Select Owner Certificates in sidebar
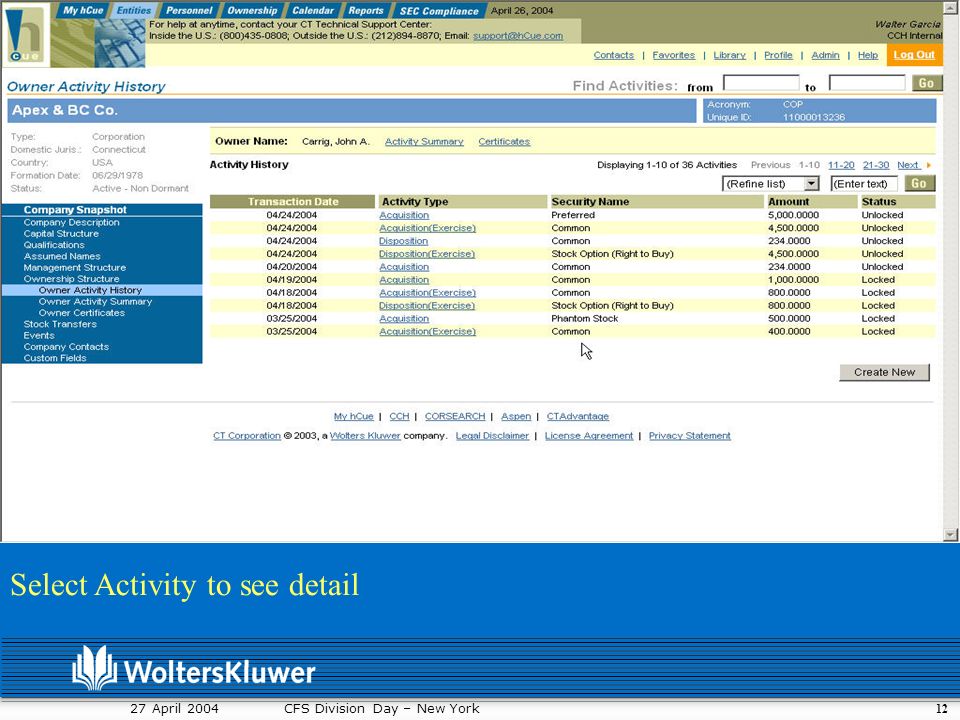Image resolution: width=960 pixels, height=720 pixels. 81,313
